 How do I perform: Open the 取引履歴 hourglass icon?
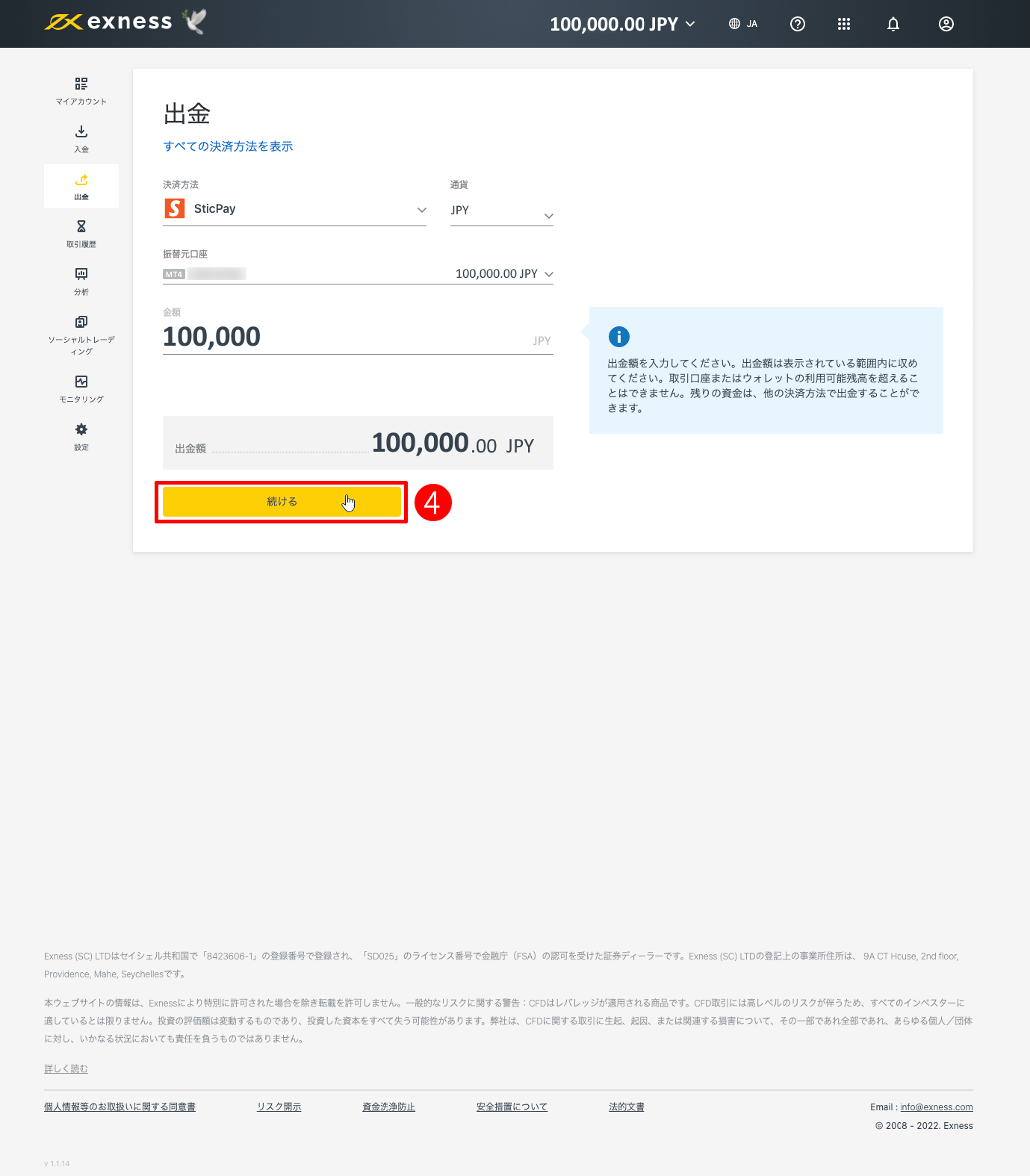coord(81,226)
